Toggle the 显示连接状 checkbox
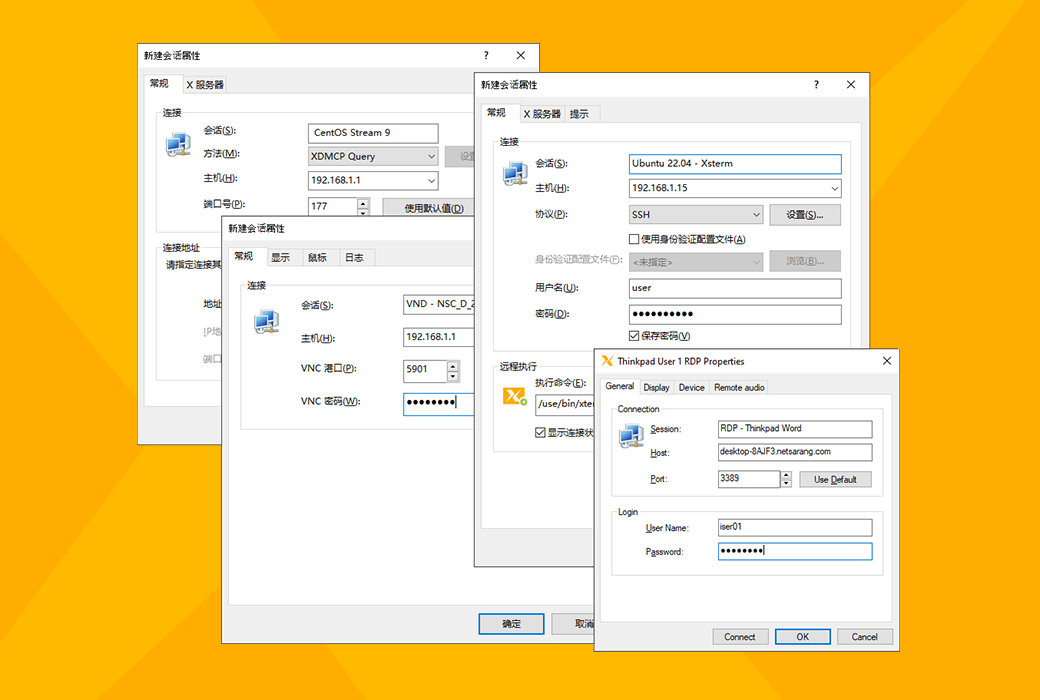This screenshot has width=1040, height=700. point(541,433)
